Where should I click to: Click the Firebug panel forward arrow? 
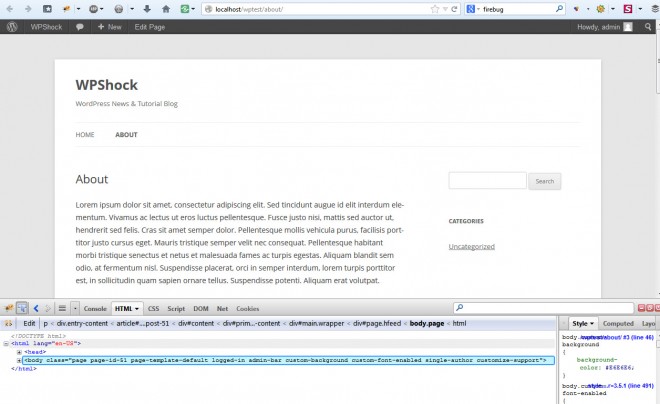tap(48, 308)
